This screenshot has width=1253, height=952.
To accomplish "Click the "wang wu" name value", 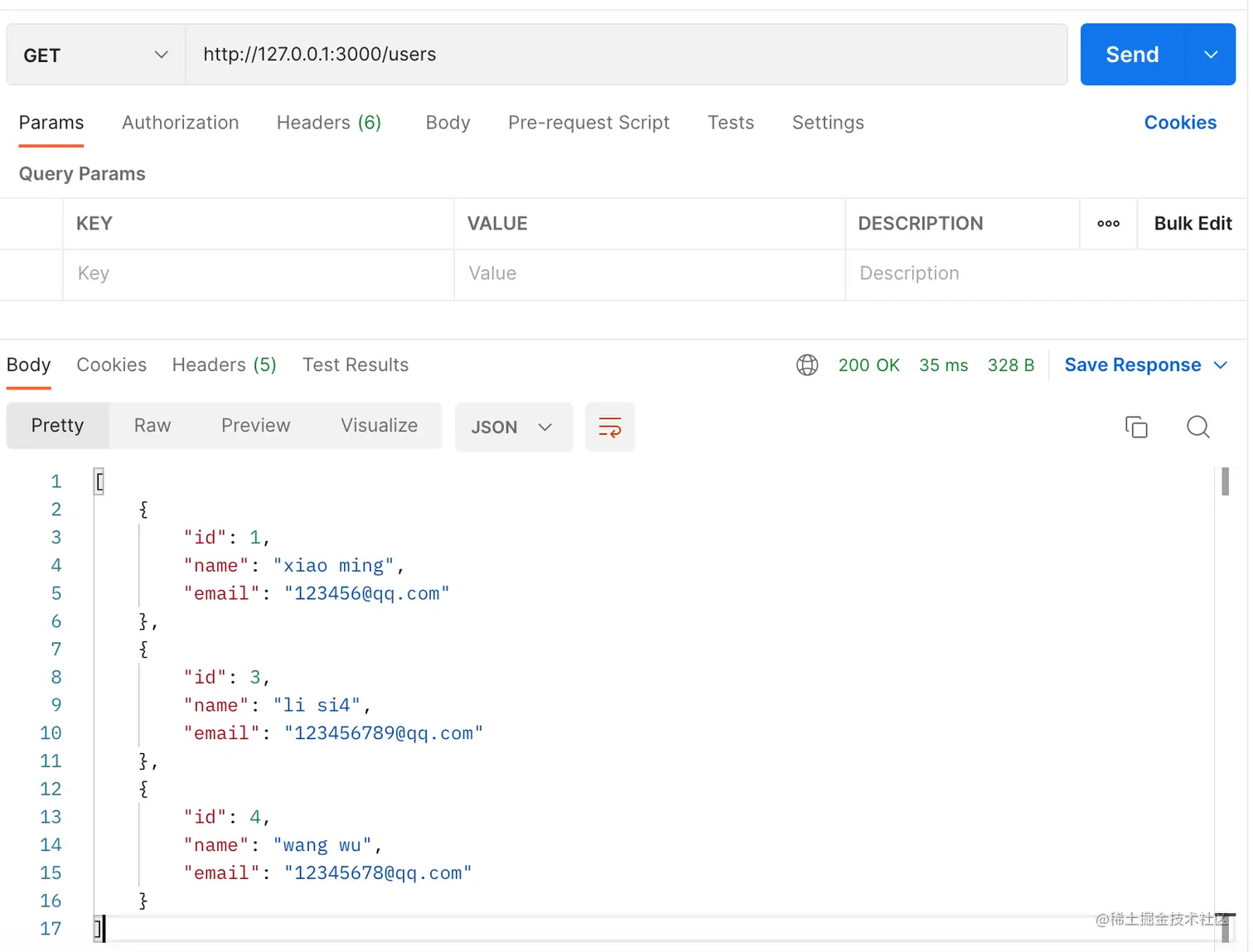I will 322,846.
